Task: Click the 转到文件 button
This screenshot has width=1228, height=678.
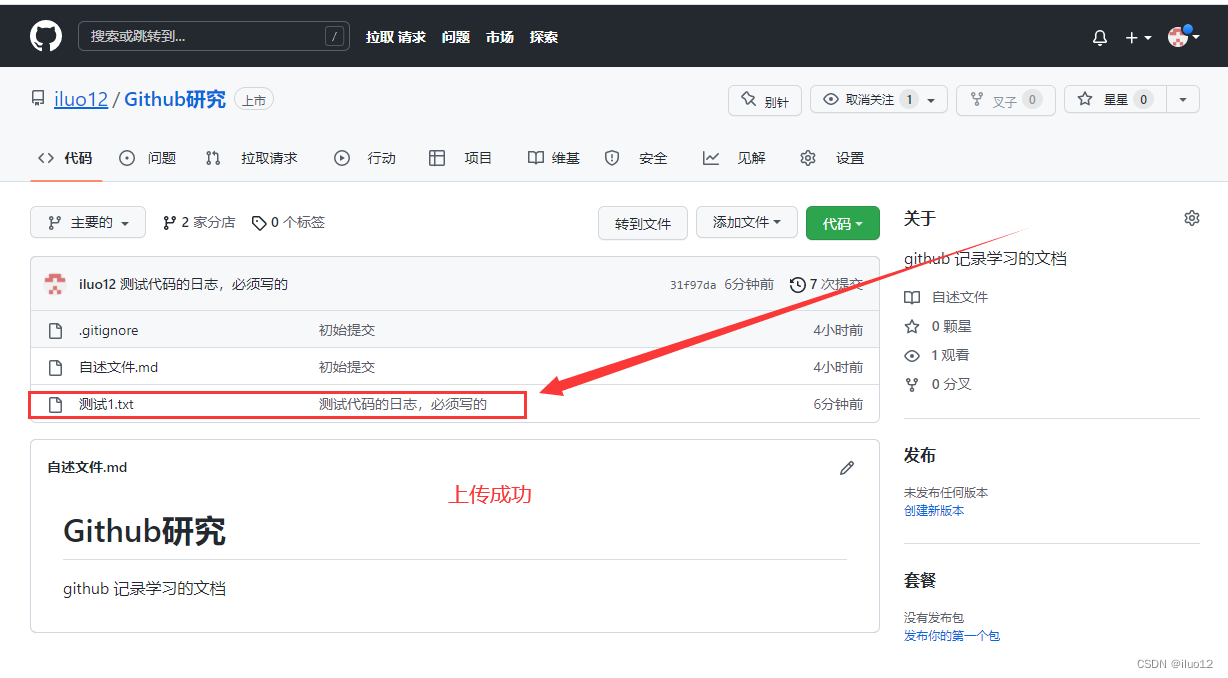Action: click(643, 223)
